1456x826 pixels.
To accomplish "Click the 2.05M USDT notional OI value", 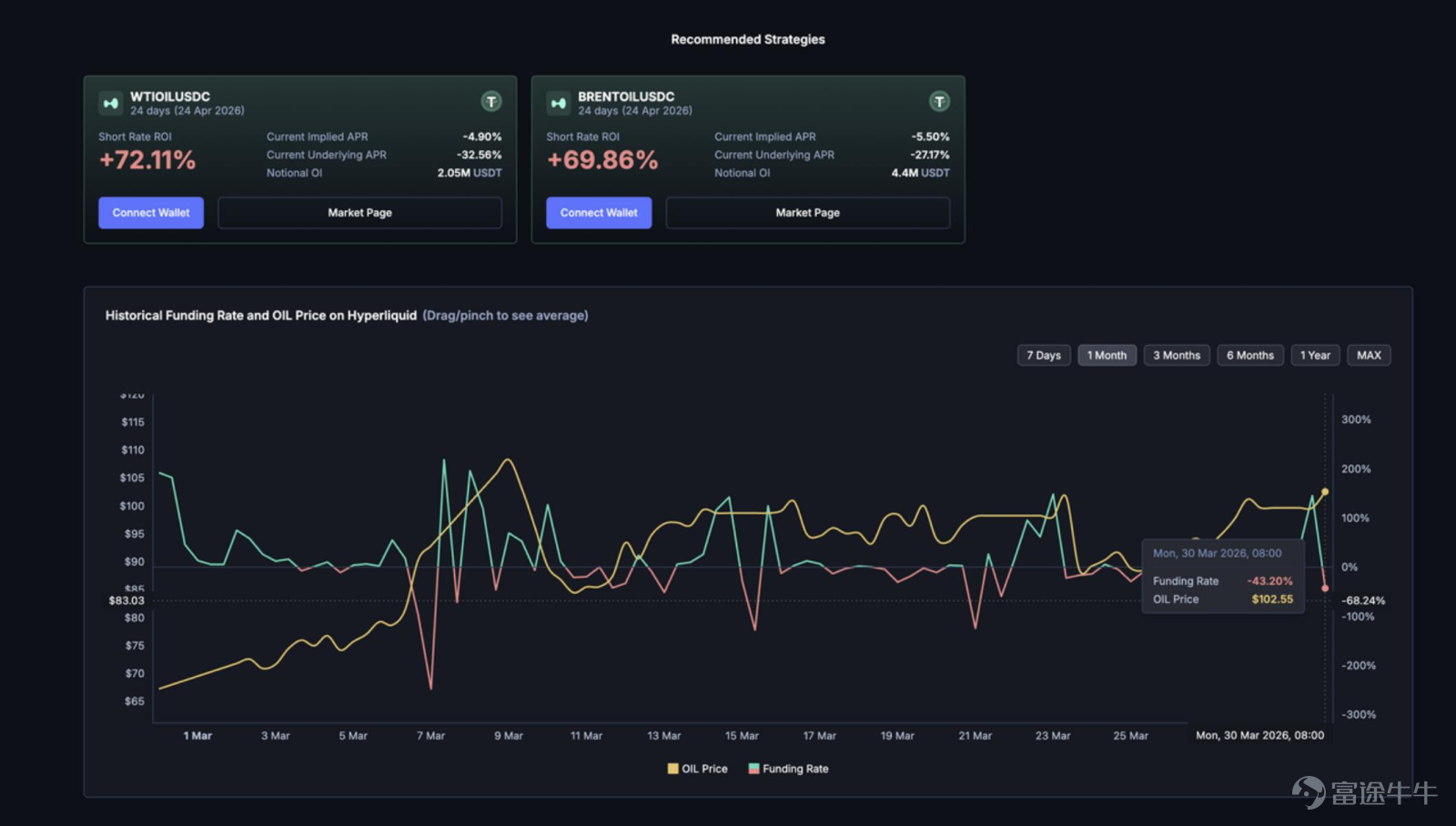I will point(470,173).
